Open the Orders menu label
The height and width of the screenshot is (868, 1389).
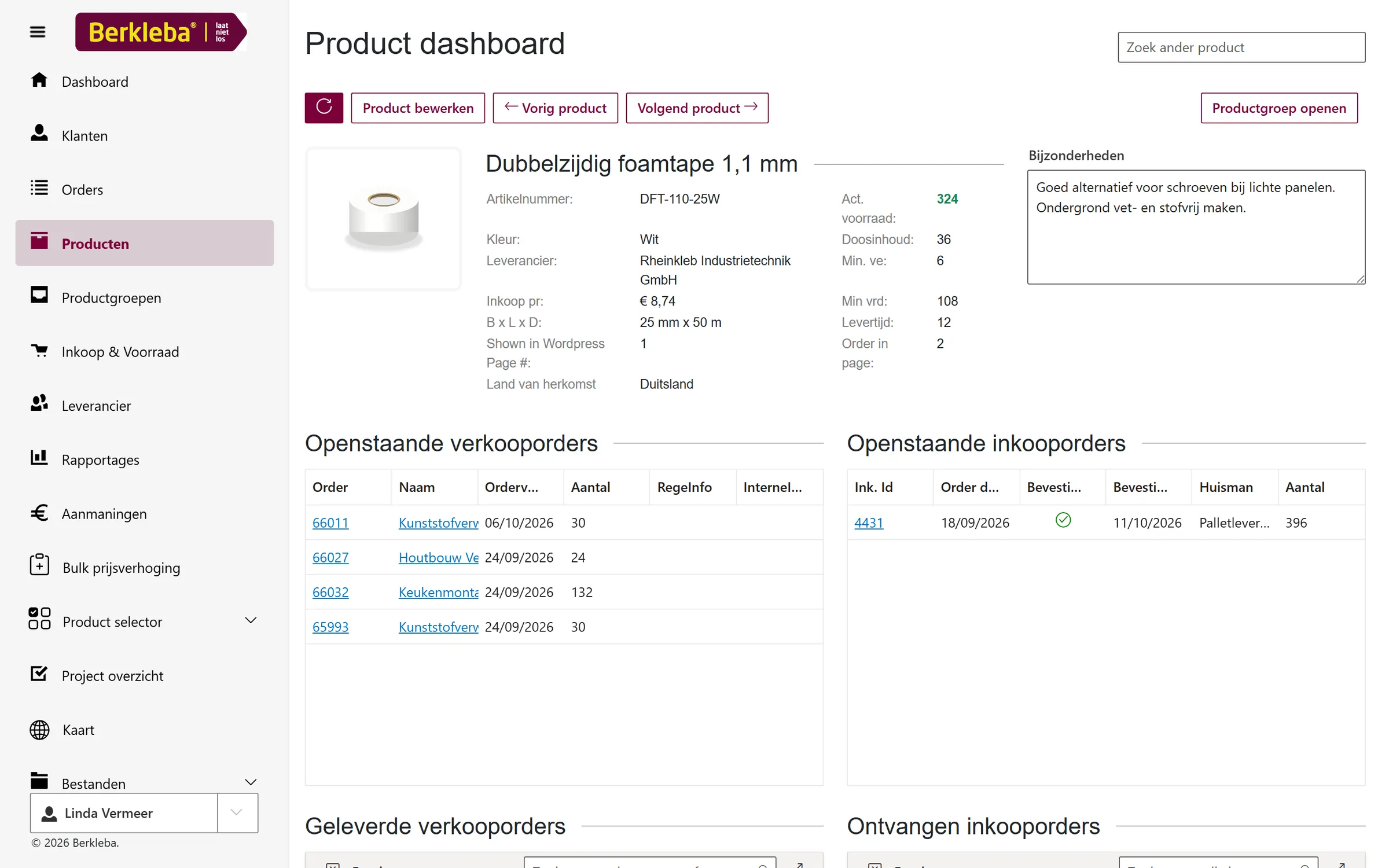[x=82, y=190]
